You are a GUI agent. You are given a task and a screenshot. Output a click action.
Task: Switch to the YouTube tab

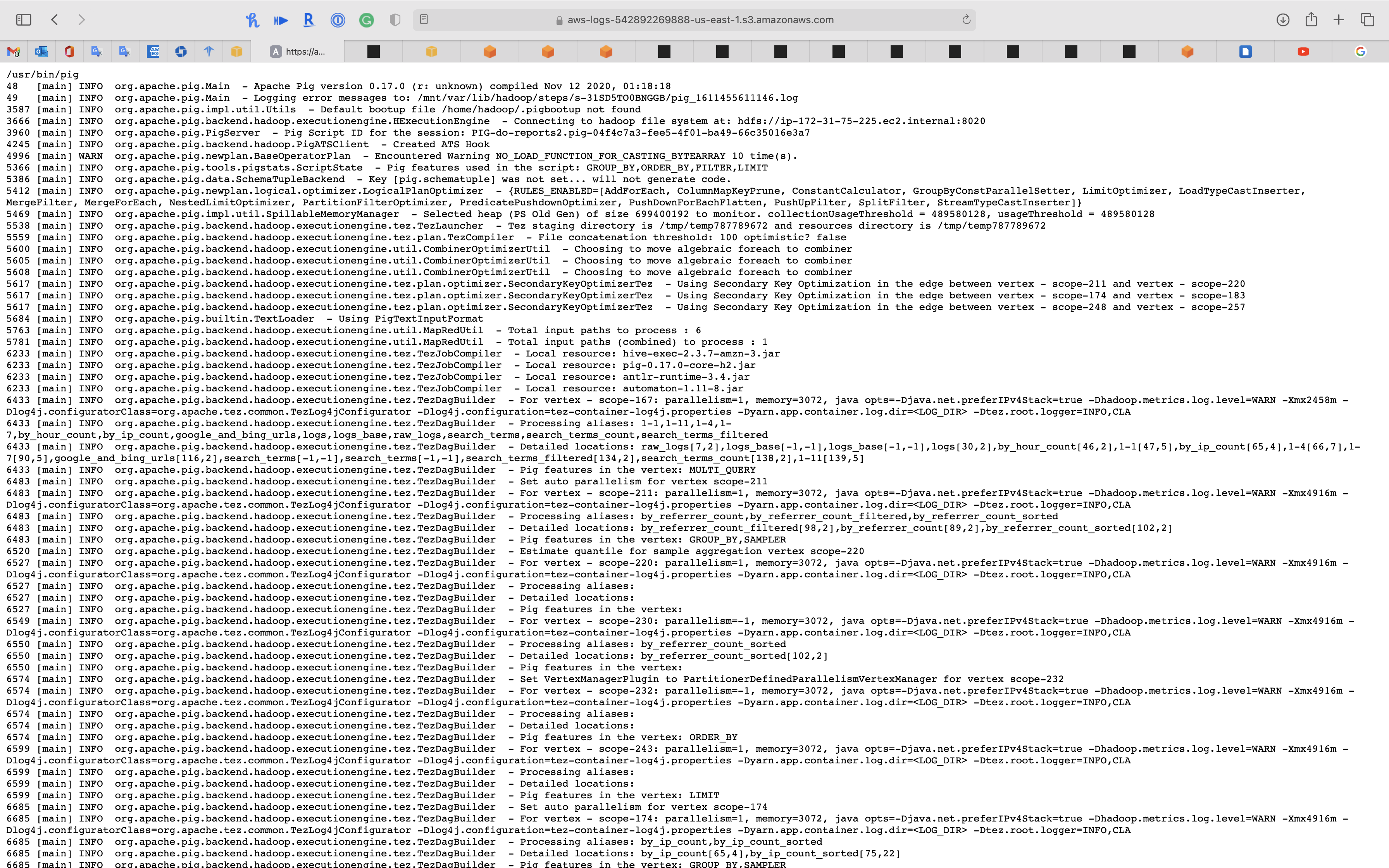tap(1303, 52)
